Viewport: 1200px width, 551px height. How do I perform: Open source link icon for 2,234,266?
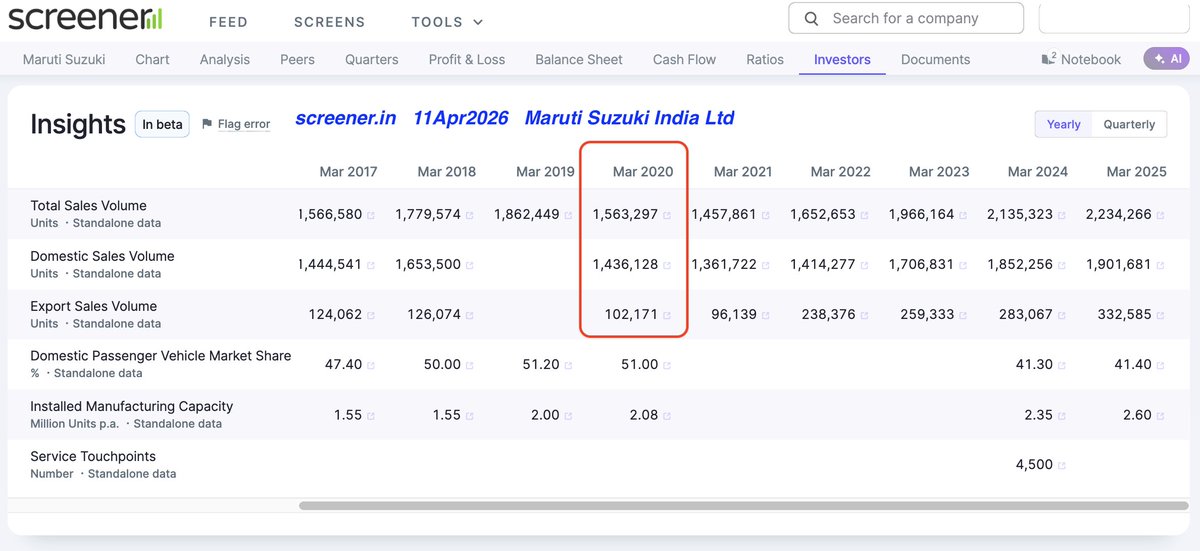(1160, 215)
